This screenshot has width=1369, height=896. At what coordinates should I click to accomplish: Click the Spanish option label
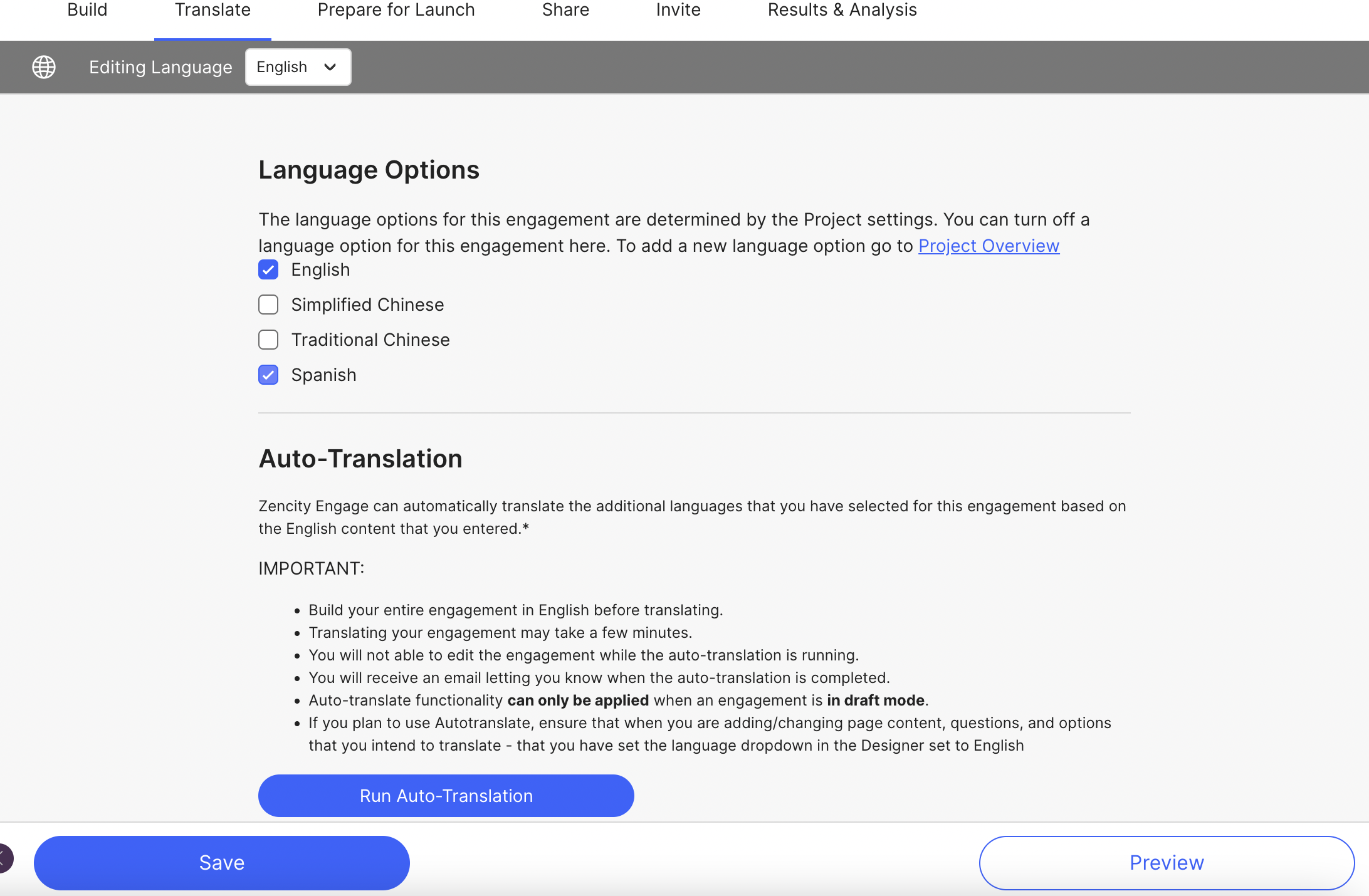(x=323, y=375)
